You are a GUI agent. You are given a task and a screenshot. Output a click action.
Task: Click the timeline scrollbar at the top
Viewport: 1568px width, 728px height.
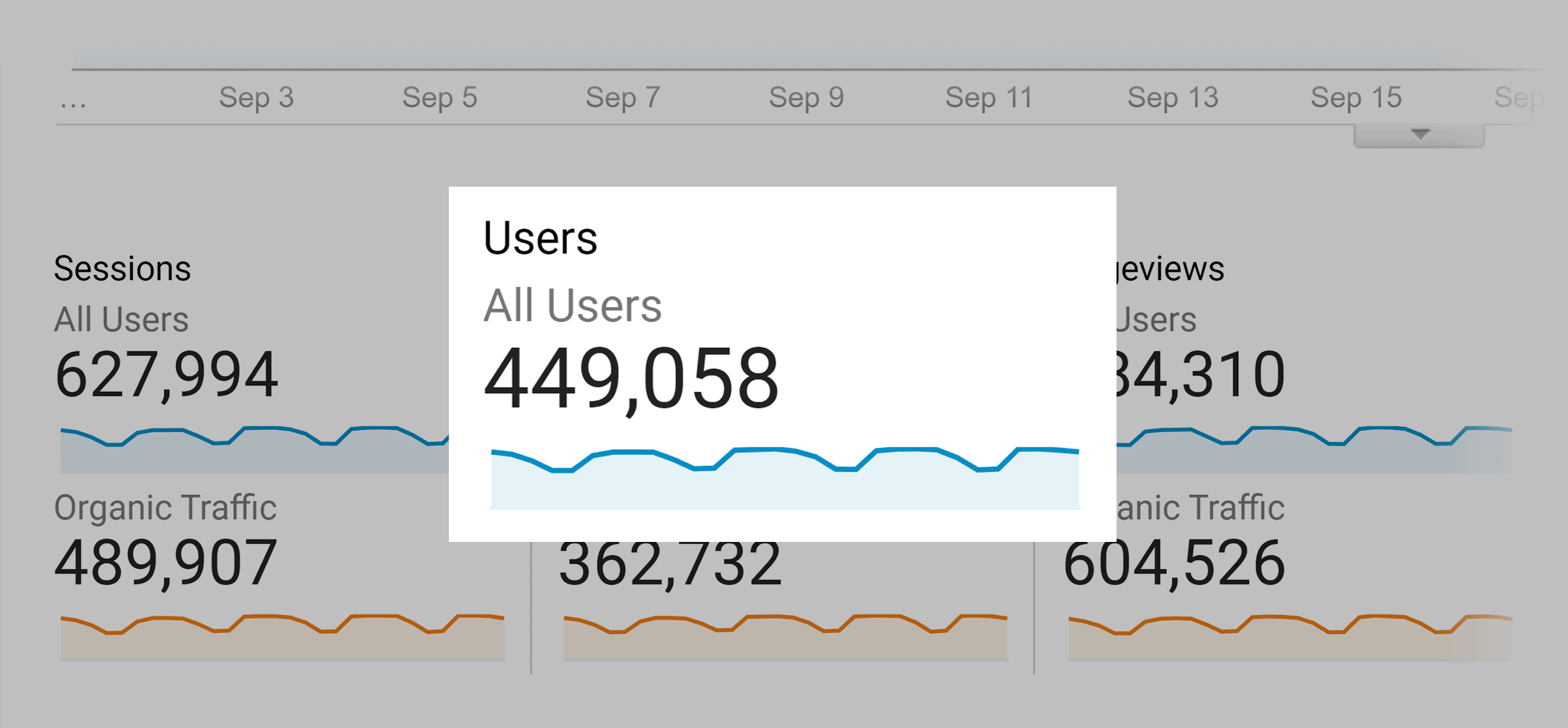pyautogui.click(x=784, y=65)
